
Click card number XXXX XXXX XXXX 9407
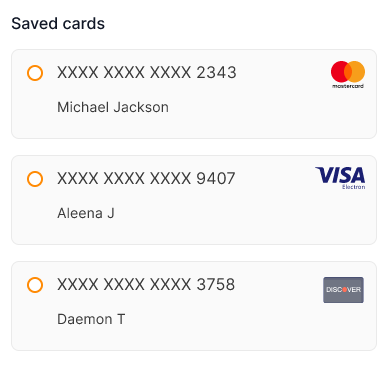click(x=146, y=179)
